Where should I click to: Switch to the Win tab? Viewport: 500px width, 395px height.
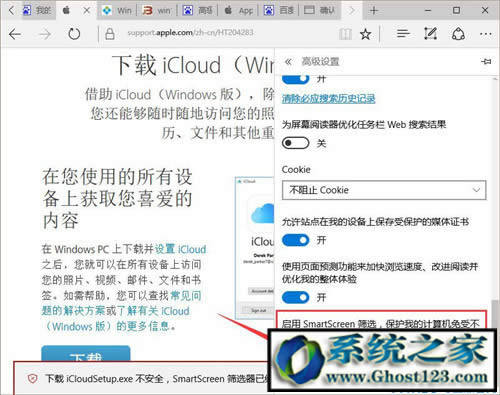pyautogui.click(x=117, y=11)
